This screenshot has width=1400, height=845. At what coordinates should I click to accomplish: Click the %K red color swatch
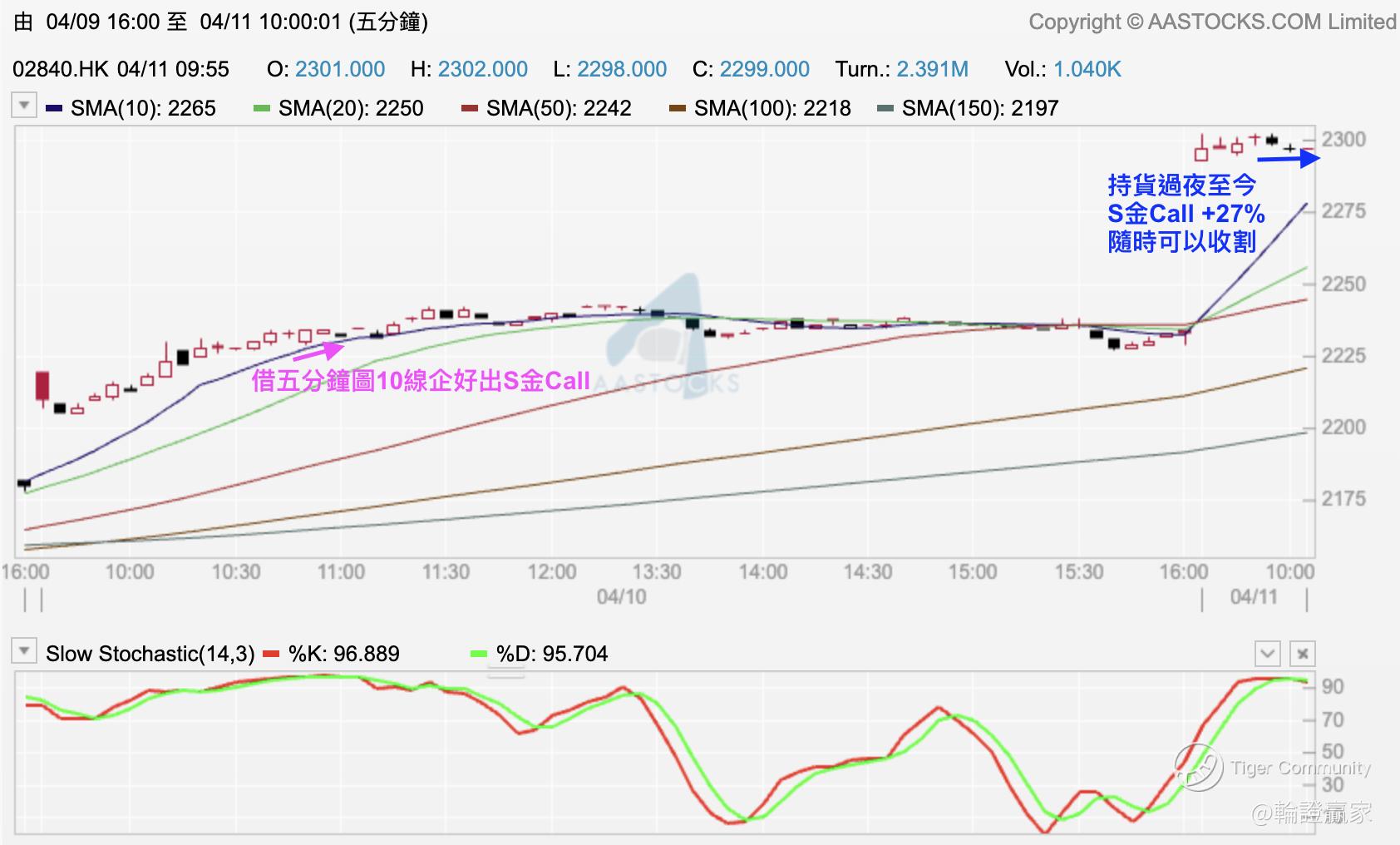271,654
